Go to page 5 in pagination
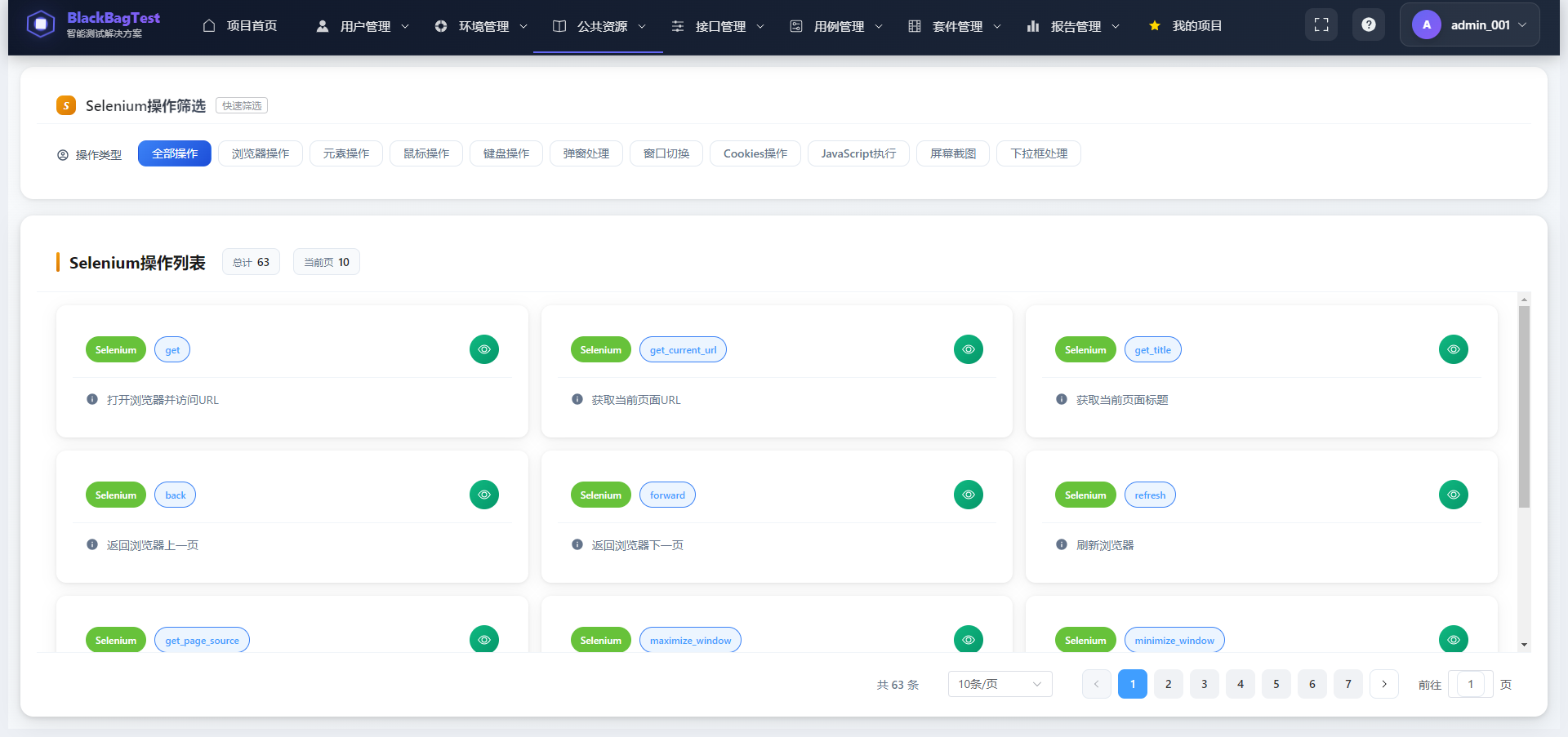The image size is (1568, 737). 1276,684
